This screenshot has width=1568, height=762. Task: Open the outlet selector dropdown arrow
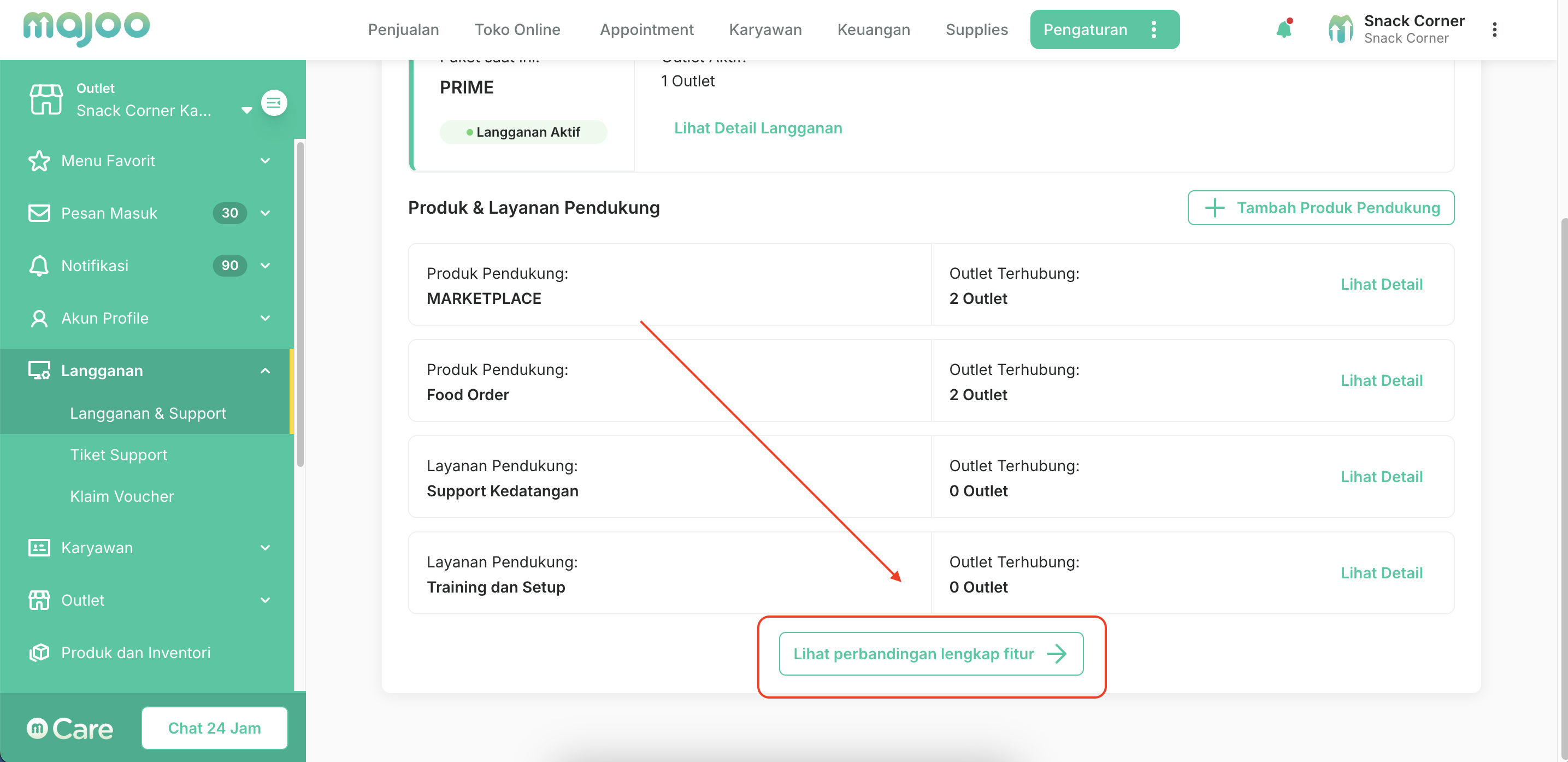(246, 110)
